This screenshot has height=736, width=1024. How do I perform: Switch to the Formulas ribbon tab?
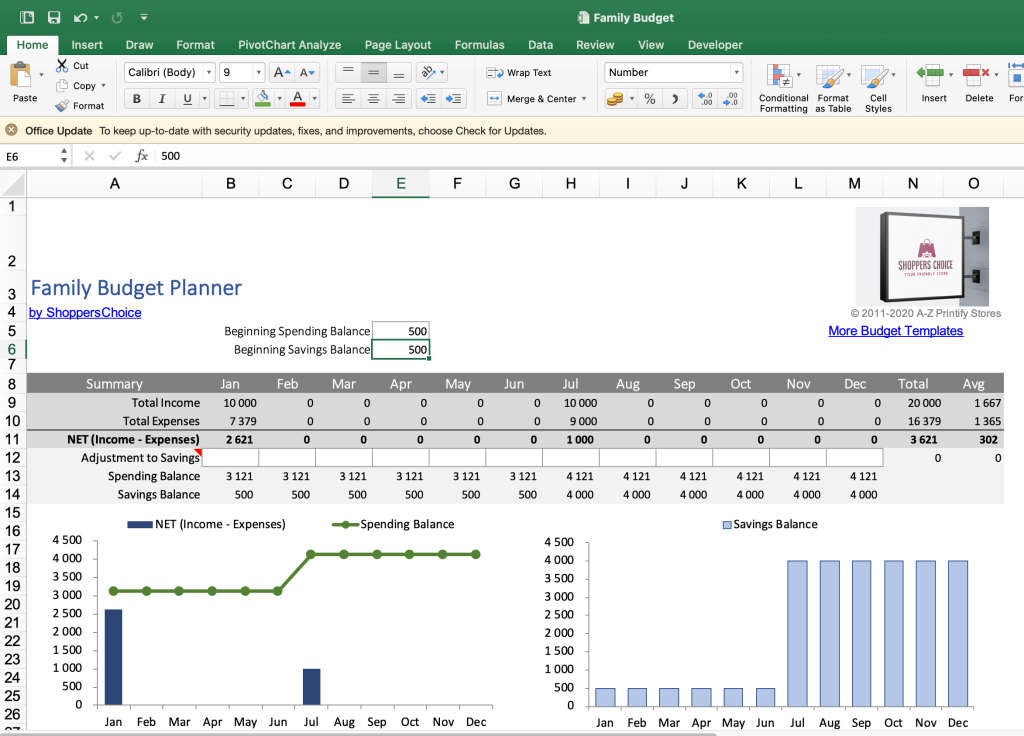click(x=479, y=45)
